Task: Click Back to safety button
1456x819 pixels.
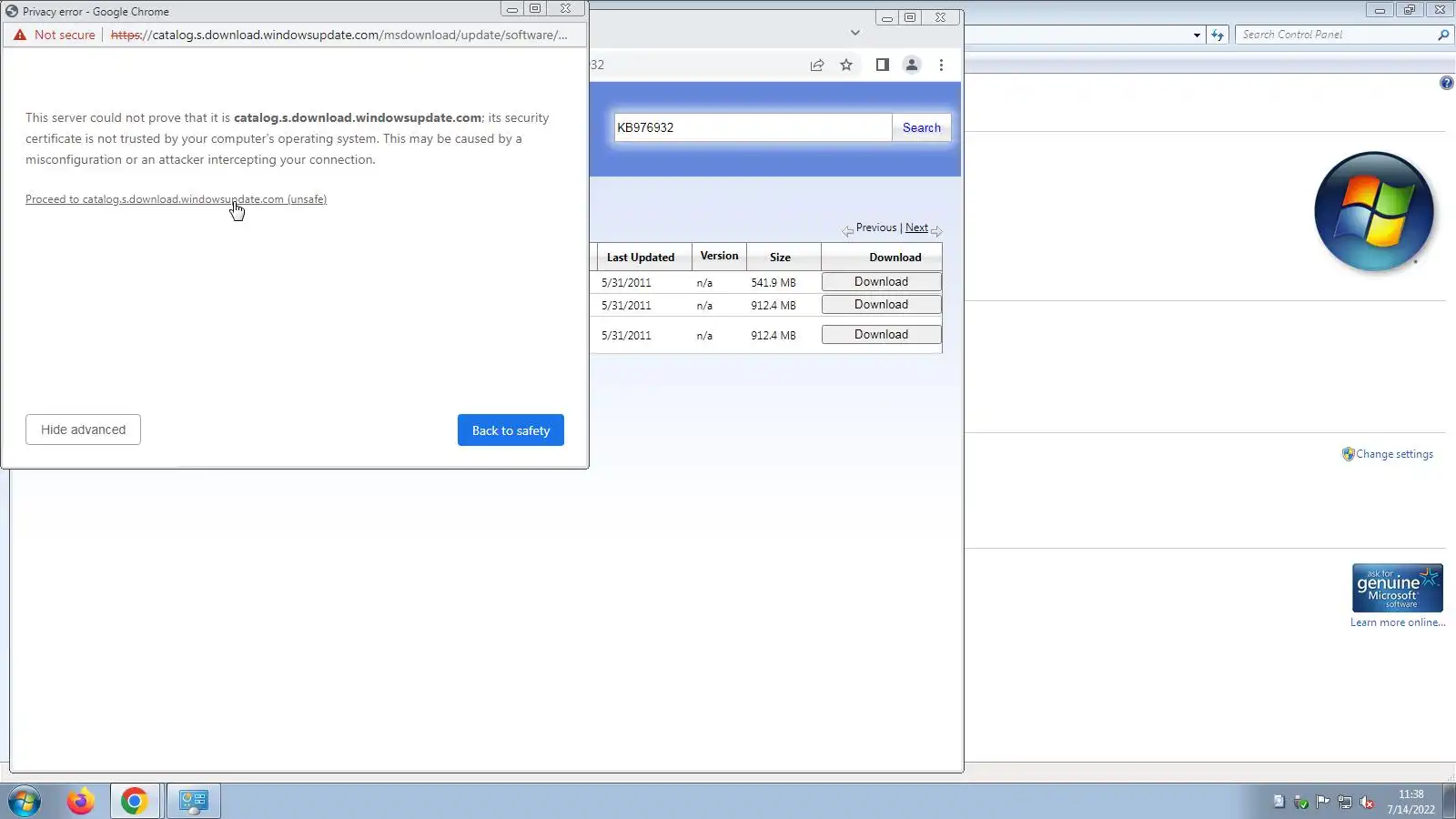Action: (x=511, y=430)
